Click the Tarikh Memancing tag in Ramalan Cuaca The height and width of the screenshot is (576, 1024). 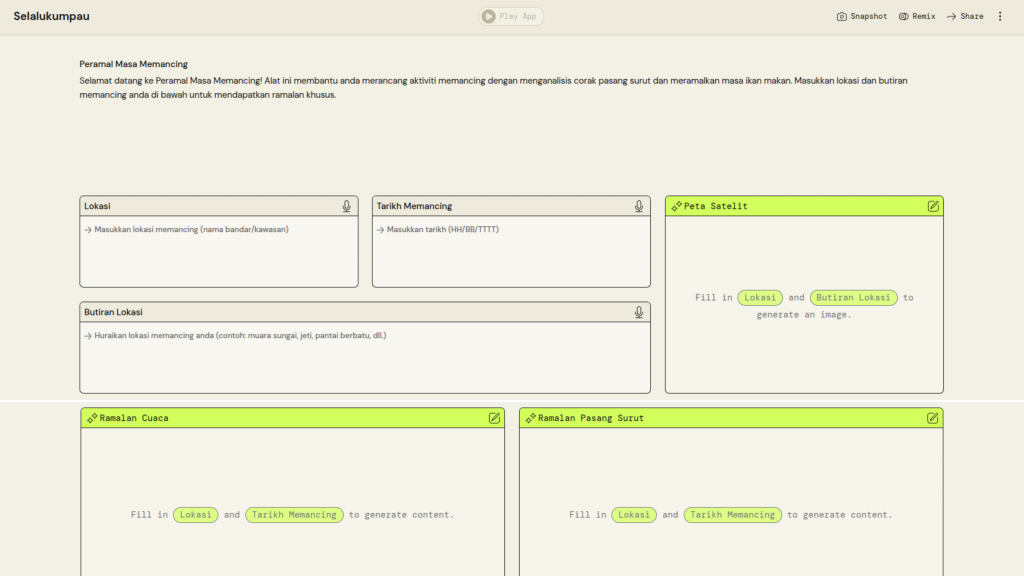click(x=294, y=515)
